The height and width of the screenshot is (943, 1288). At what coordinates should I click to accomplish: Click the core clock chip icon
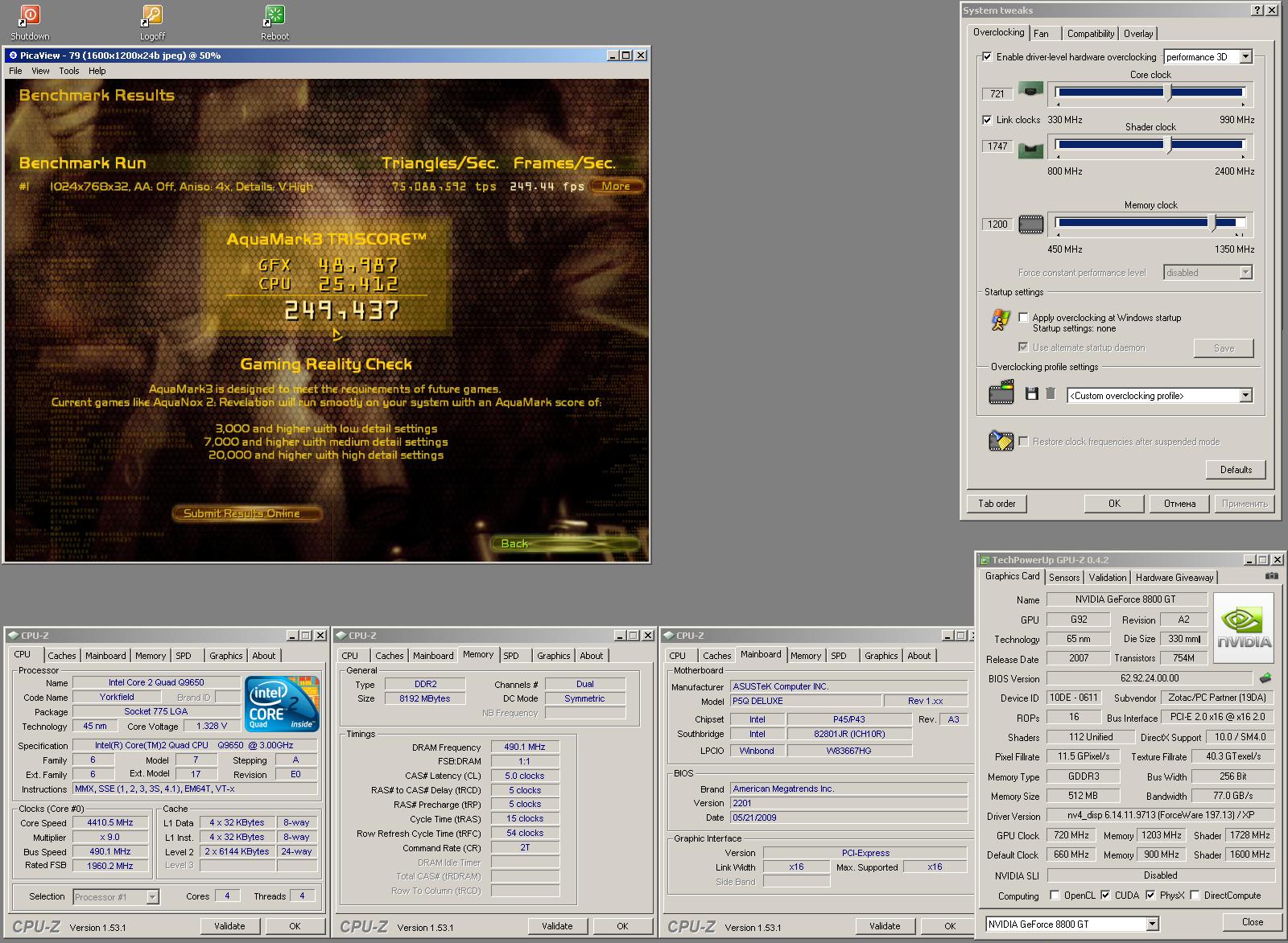point(1030,89)
